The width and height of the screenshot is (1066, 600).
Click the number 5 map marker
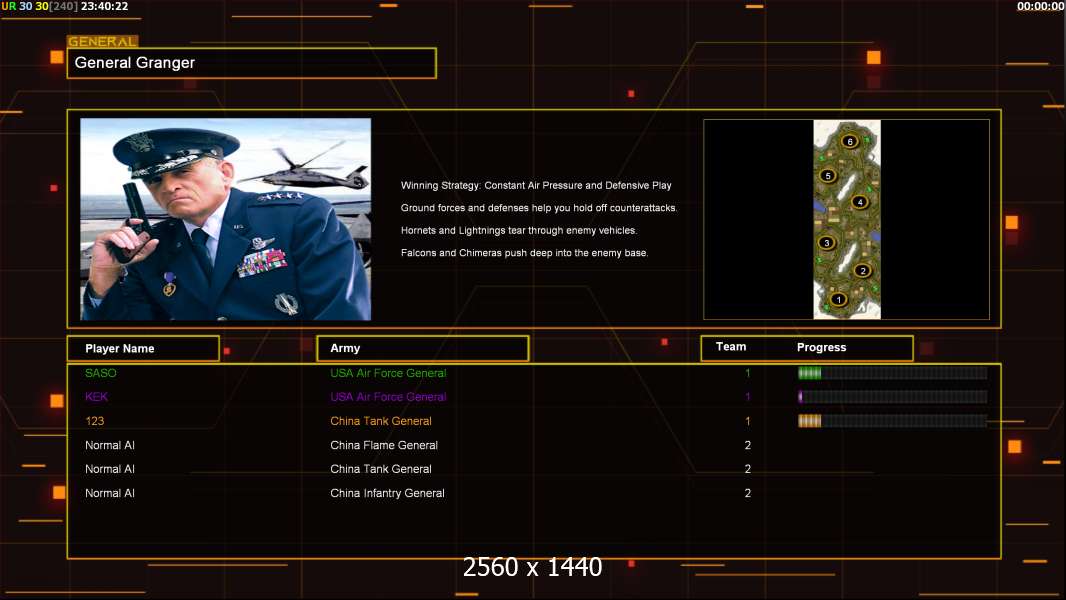[x=827, y=176]
